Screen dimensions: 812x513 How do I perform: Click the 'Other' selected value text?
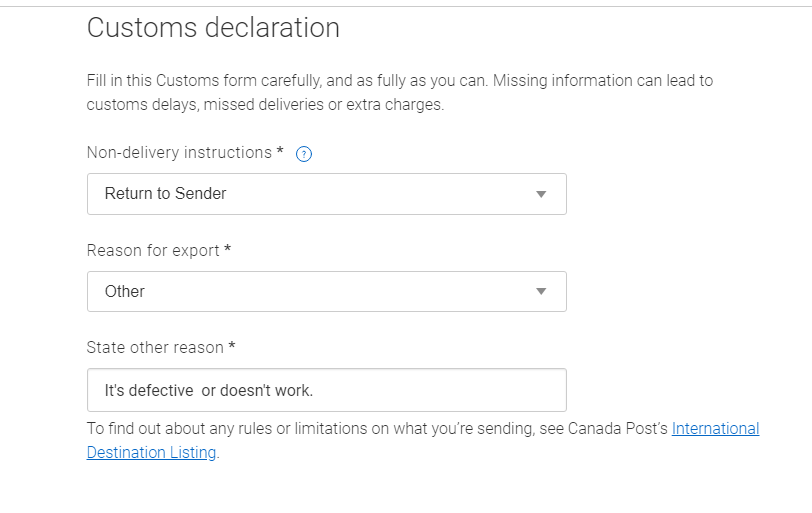point(125,291)
